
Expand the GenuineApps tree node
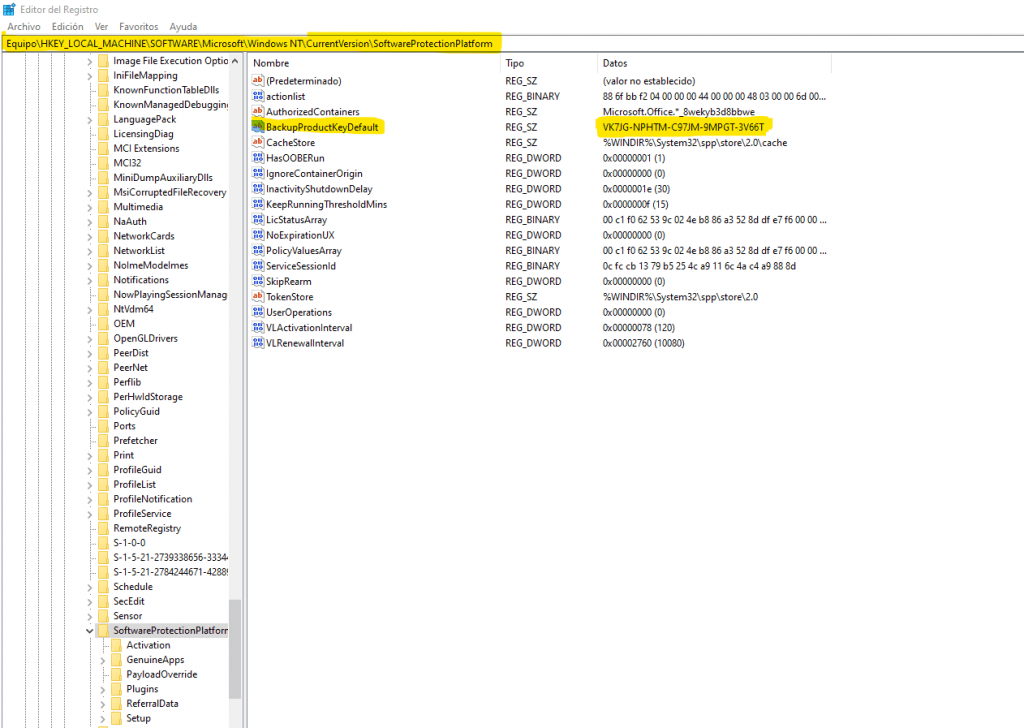tap(103, 660)
